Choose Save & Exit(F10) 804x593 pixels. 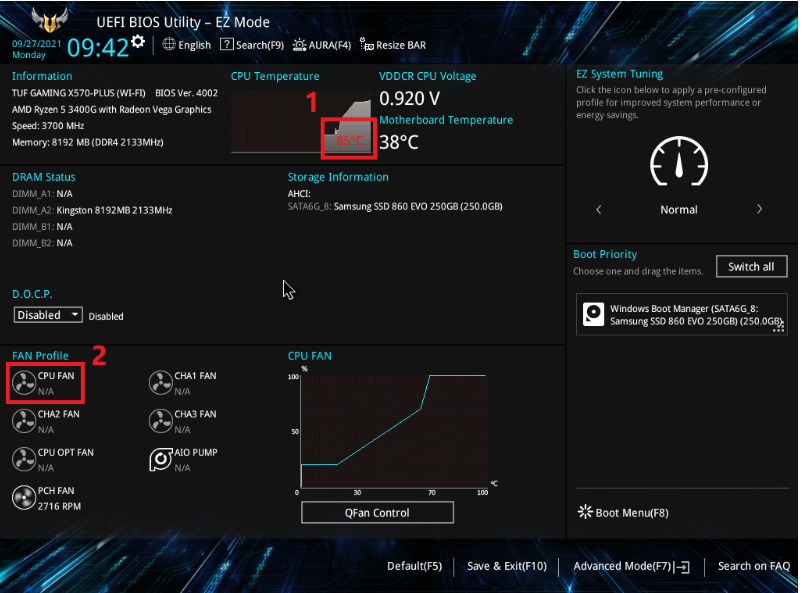[507, 566]
